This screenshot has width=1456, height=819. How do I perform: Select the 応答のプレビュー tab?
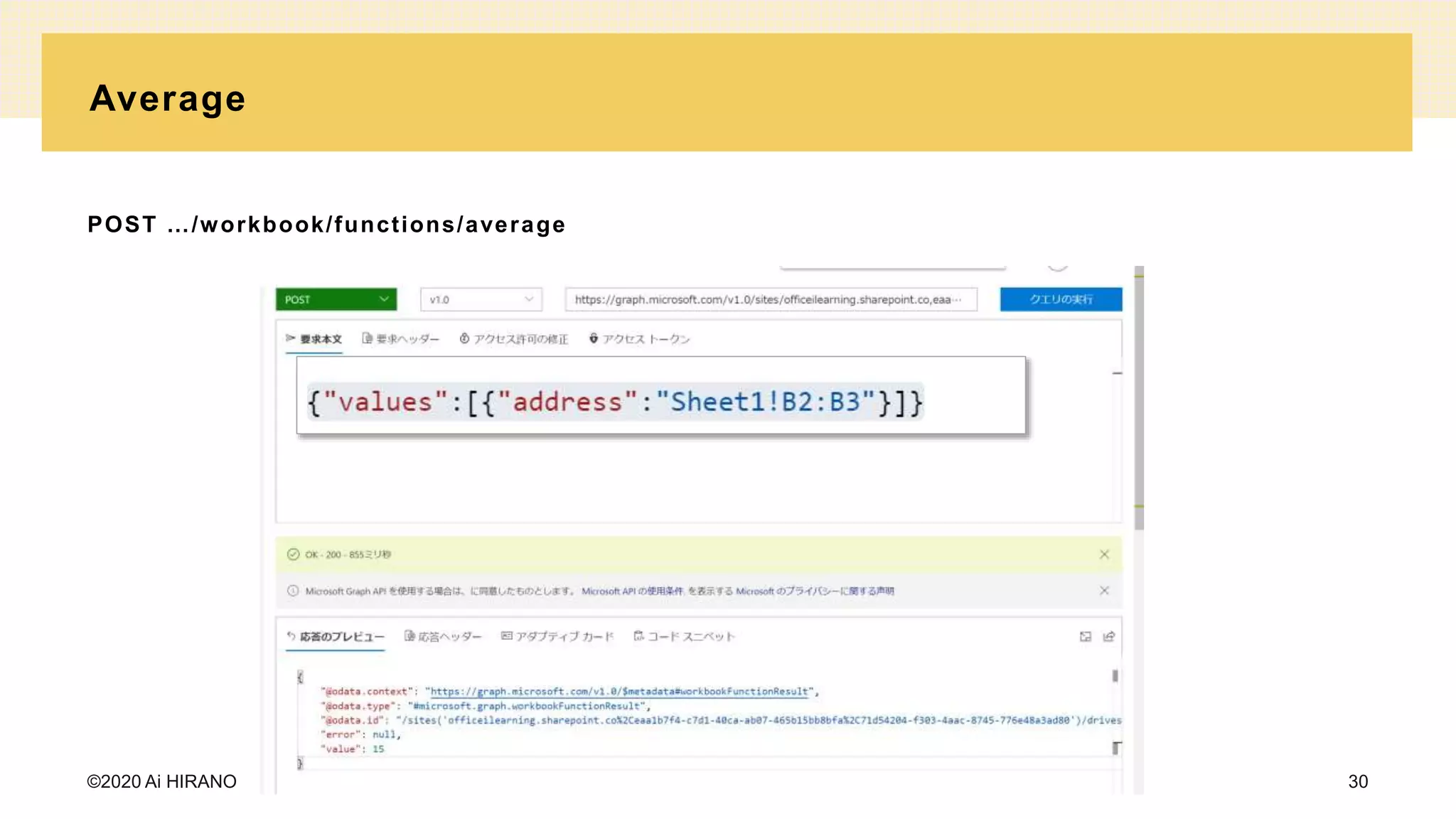[336, 636]
